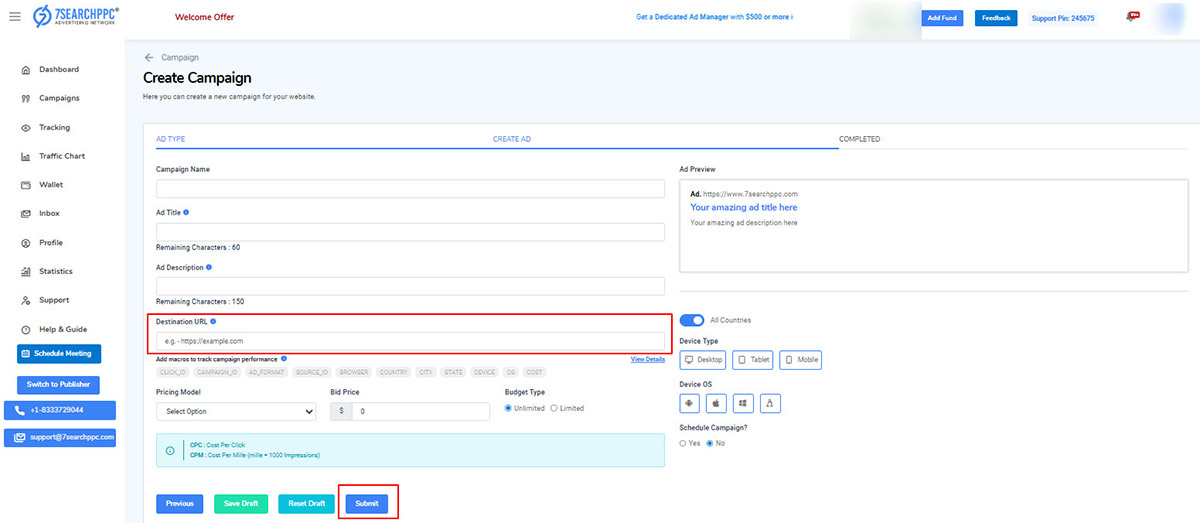1200x523 pixels.
Task: Click the Destination URL input field
Action: click(x=410, y=341)
